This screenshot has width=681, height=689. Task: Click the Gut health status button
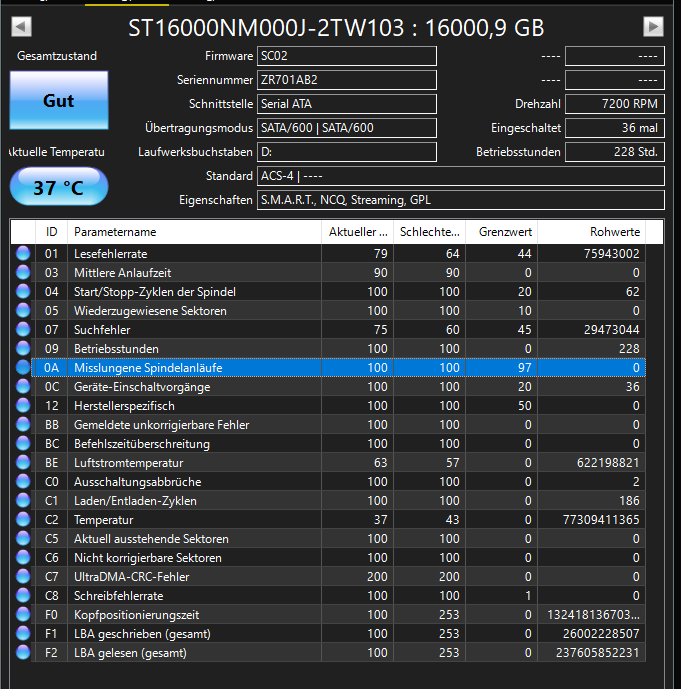pos(59,100)
